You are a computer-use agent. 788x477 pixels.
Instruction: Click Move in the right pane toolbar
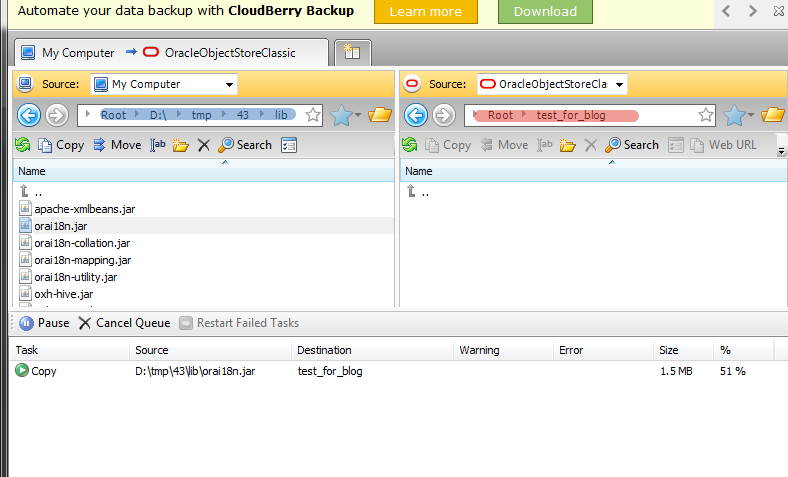click(505, 145)
